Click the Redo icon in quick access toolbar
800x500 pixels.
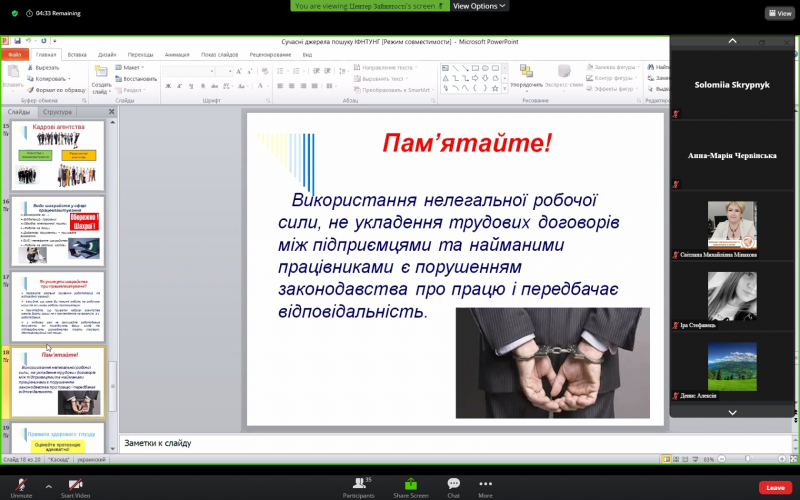click(43, 41)
